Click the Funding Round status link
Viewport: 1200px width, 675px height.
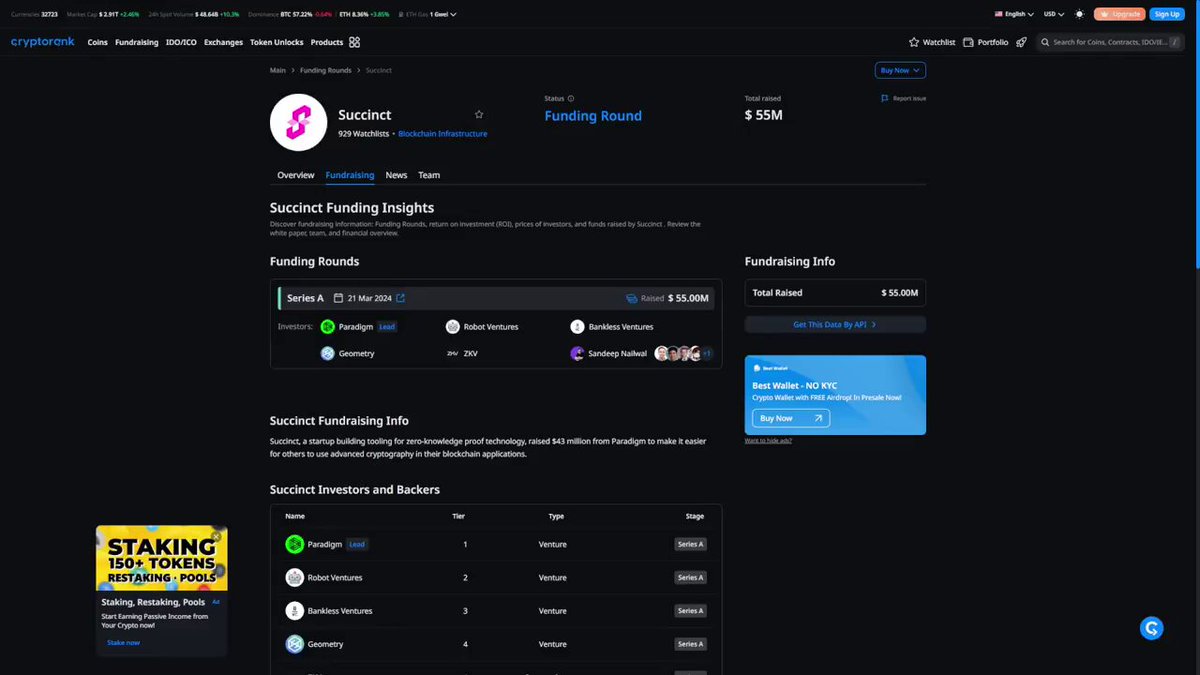pyautogui.click(x=593, y=116)
